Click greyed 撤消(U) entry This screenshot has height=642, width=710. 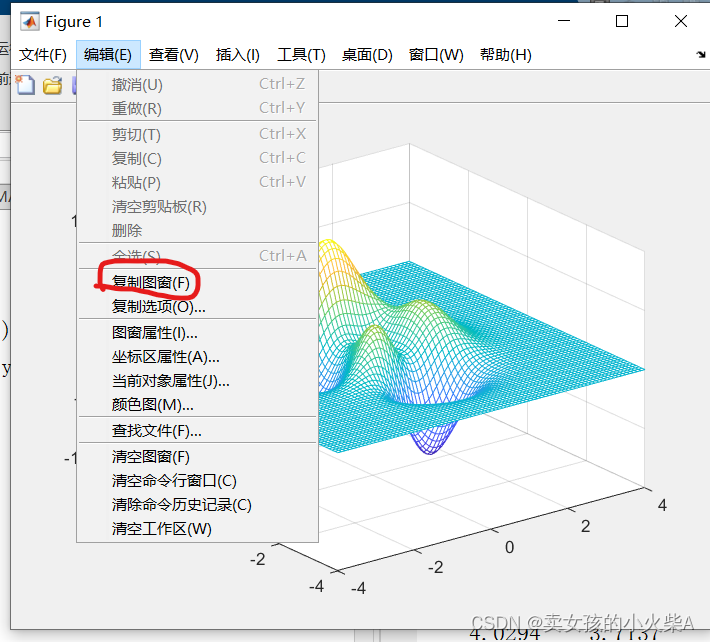(197, 85)
